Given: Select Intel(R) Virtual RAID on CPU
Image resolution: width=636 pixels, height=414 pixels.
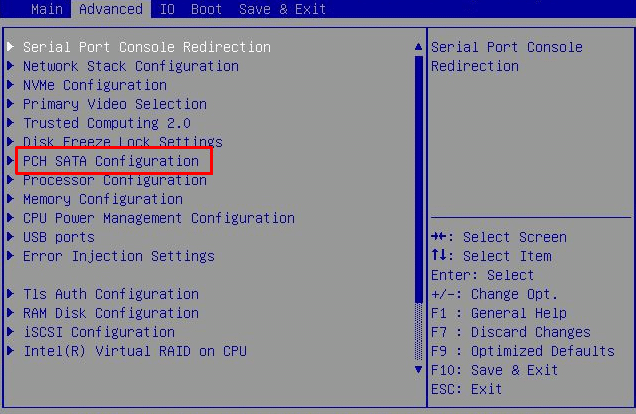Looking at the screenshot, I should coord(134,351).
